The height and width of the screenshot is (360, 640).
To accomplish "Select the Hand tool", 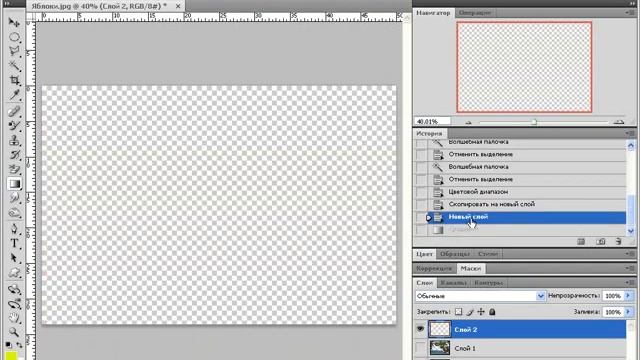I will click(x=14, y=318).
